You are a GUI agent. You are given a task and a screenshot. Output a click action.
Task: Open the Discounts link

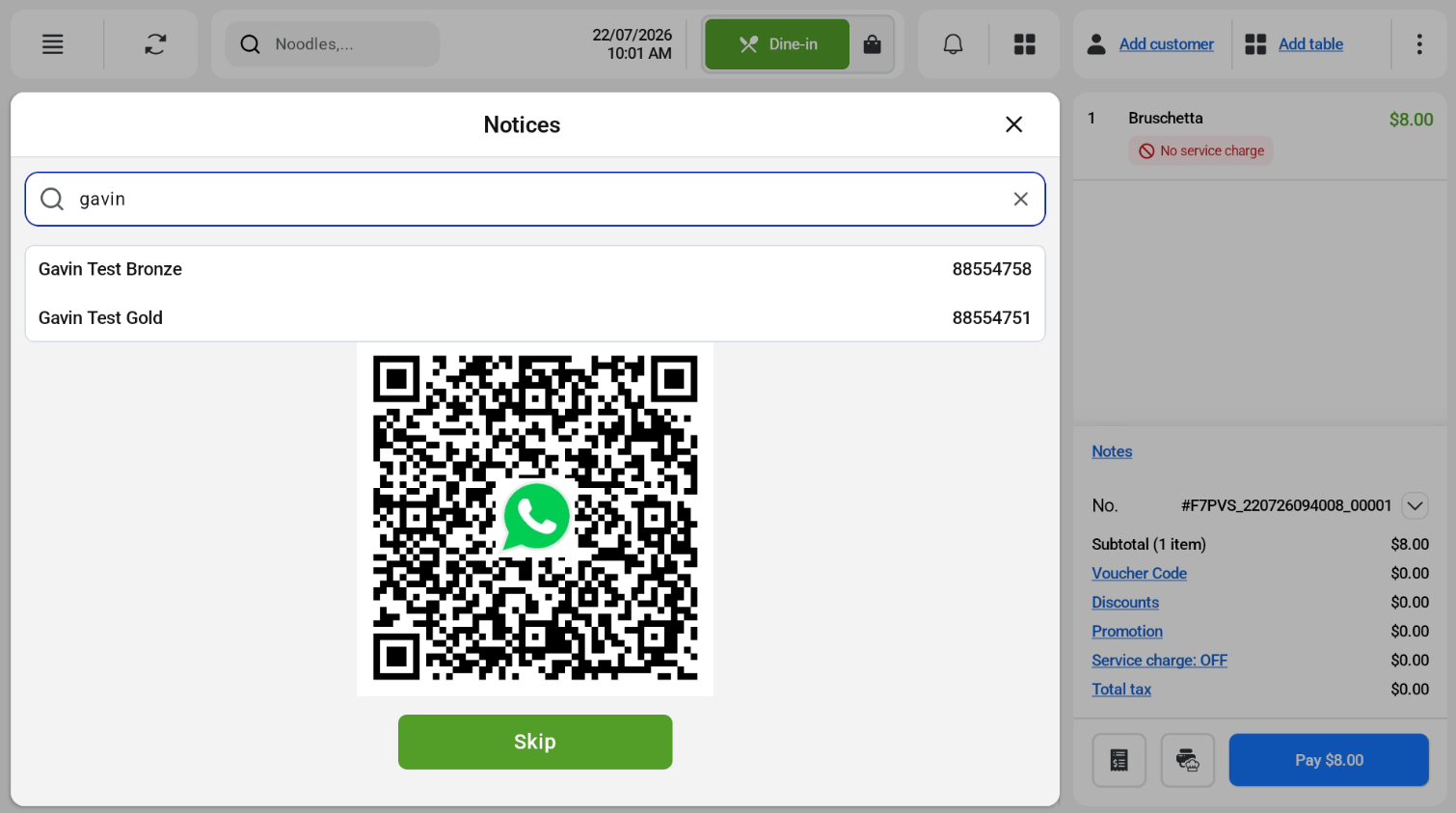point(1125,602)
